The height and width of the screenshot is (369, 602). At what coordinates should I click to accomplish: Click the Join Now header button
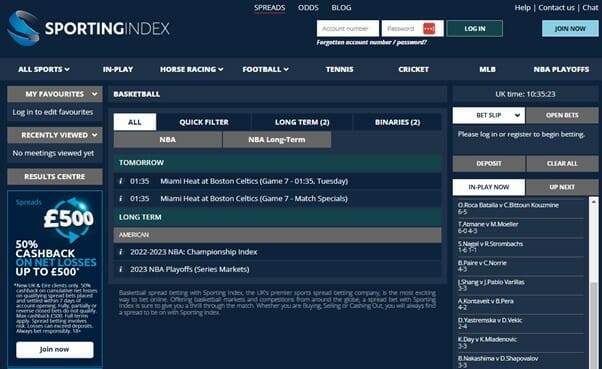570,28
